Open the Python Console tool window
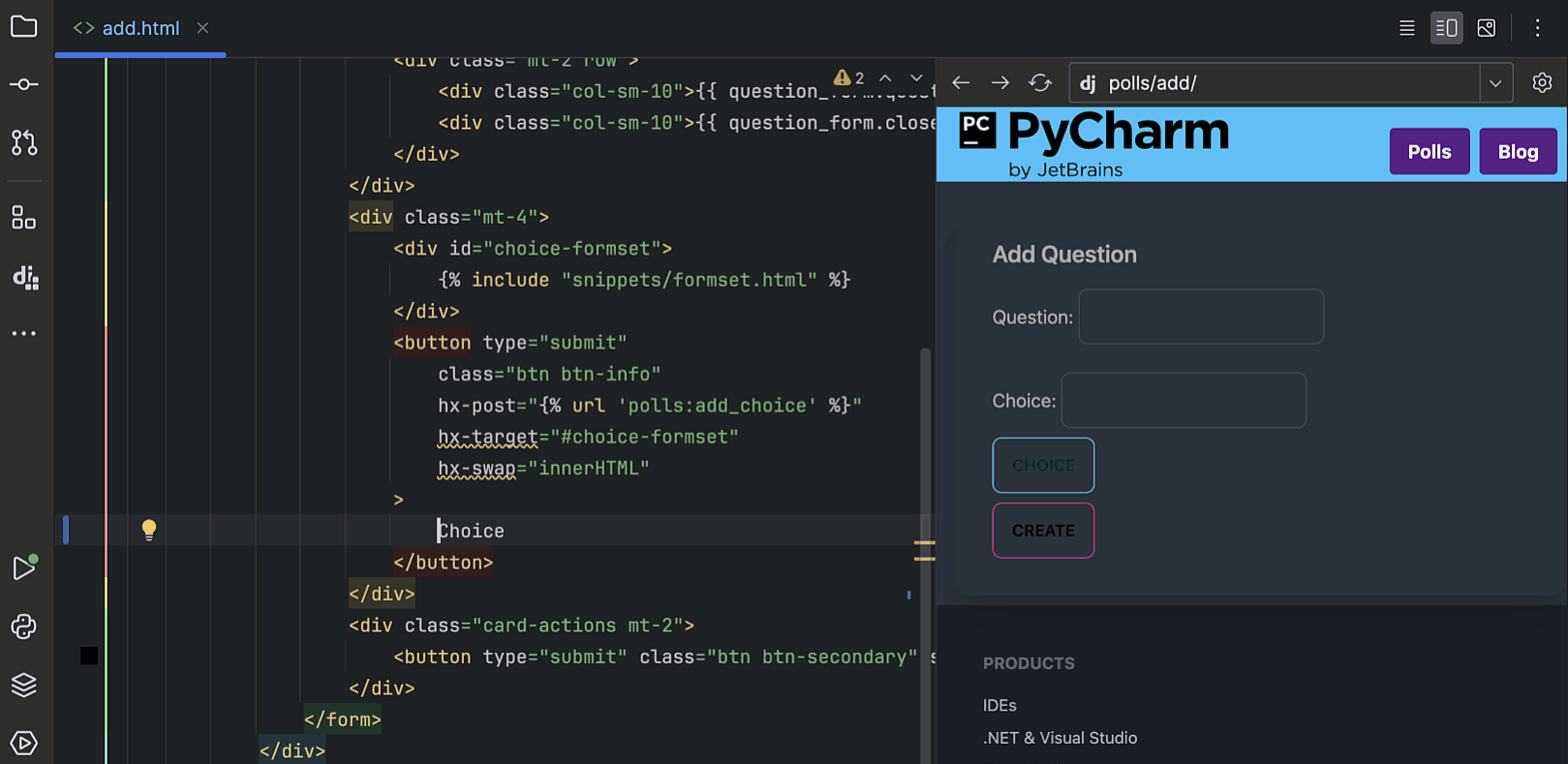Image resolution: width=1568 pixels, height=764 pixels. point(24,626)
